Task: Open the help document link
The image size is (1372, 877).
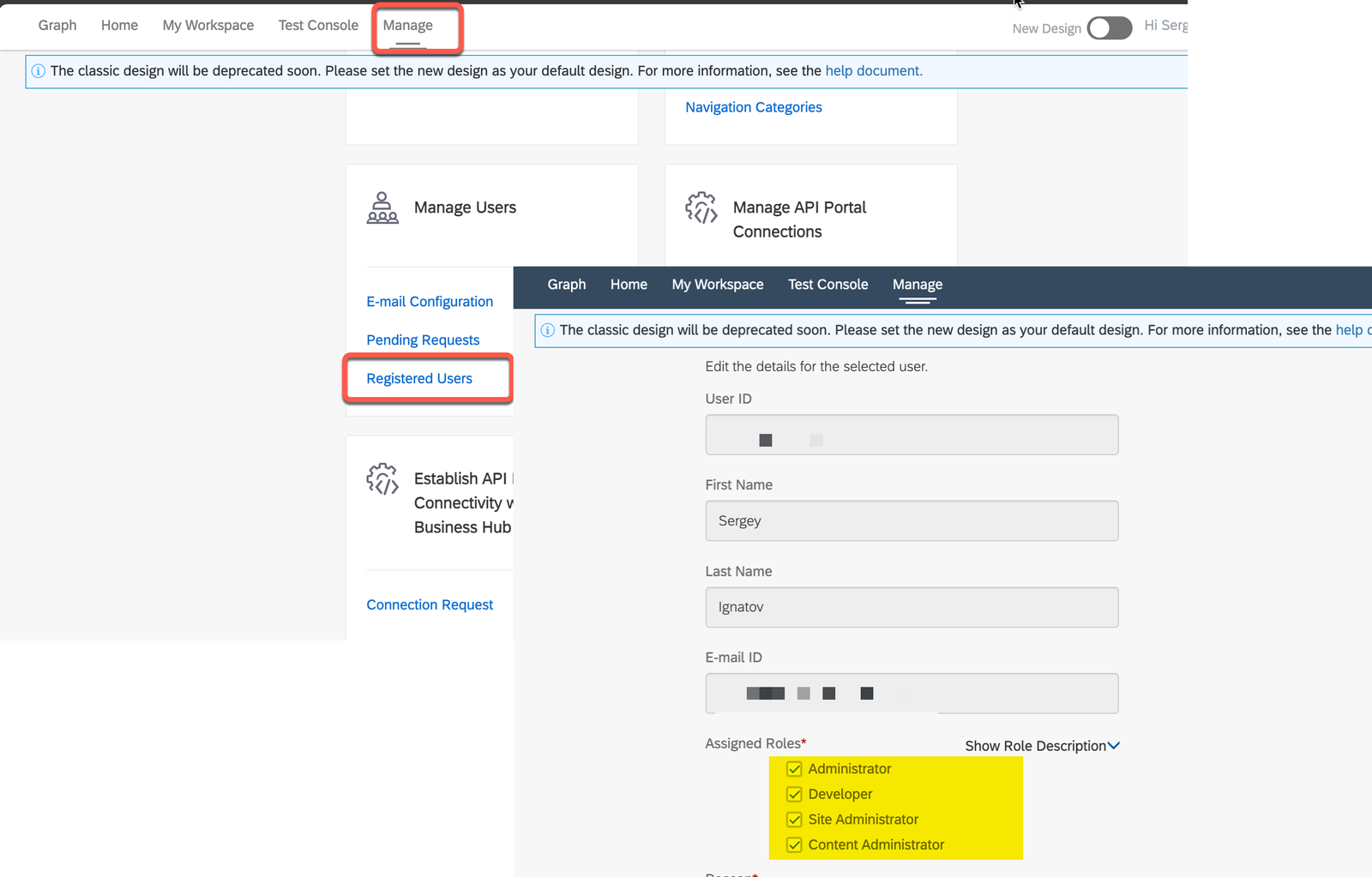Action: tap(872, 71)
